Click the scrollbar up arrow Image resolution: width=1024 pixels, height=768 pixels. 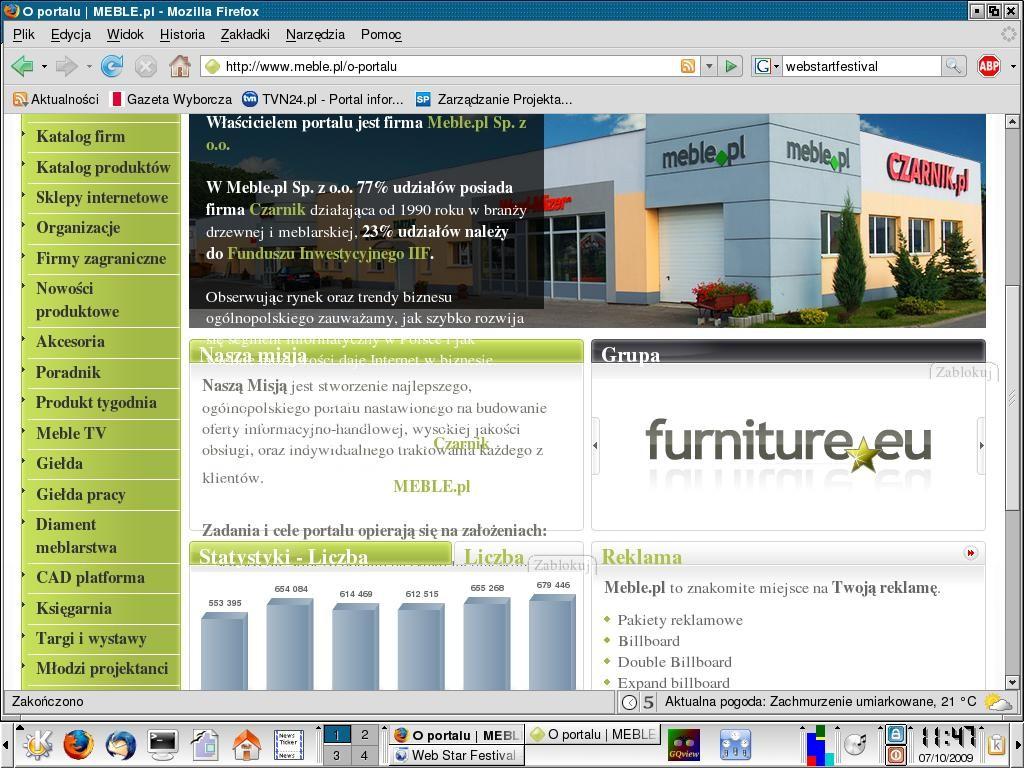(1012, 121)
